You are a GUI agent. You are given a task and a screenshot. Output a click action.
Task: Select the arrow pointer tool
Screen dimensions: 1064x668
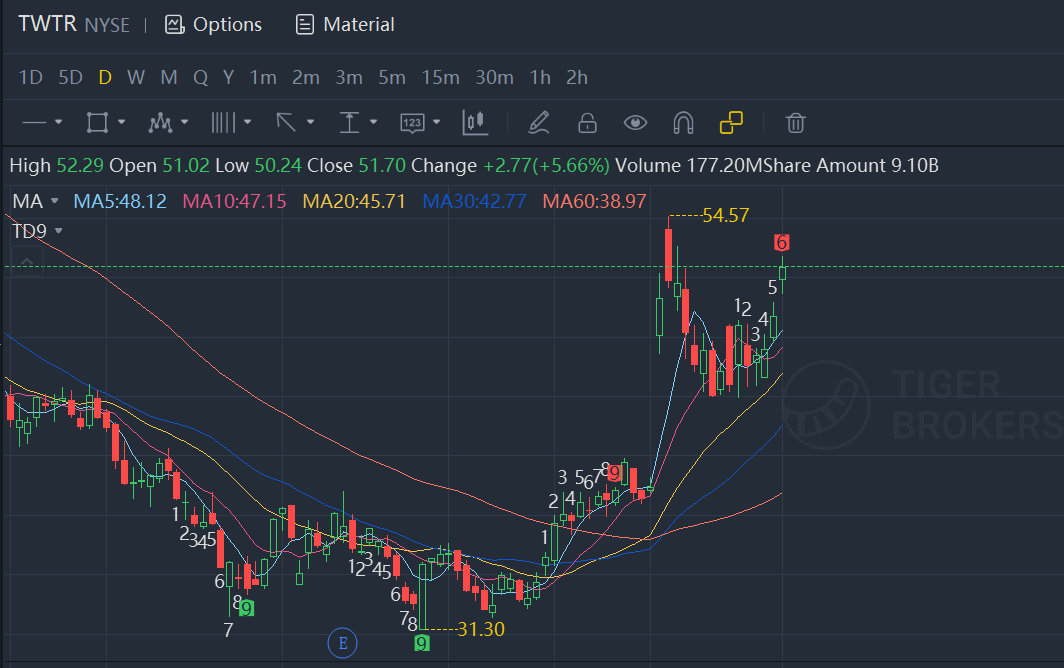coord(286,123)
